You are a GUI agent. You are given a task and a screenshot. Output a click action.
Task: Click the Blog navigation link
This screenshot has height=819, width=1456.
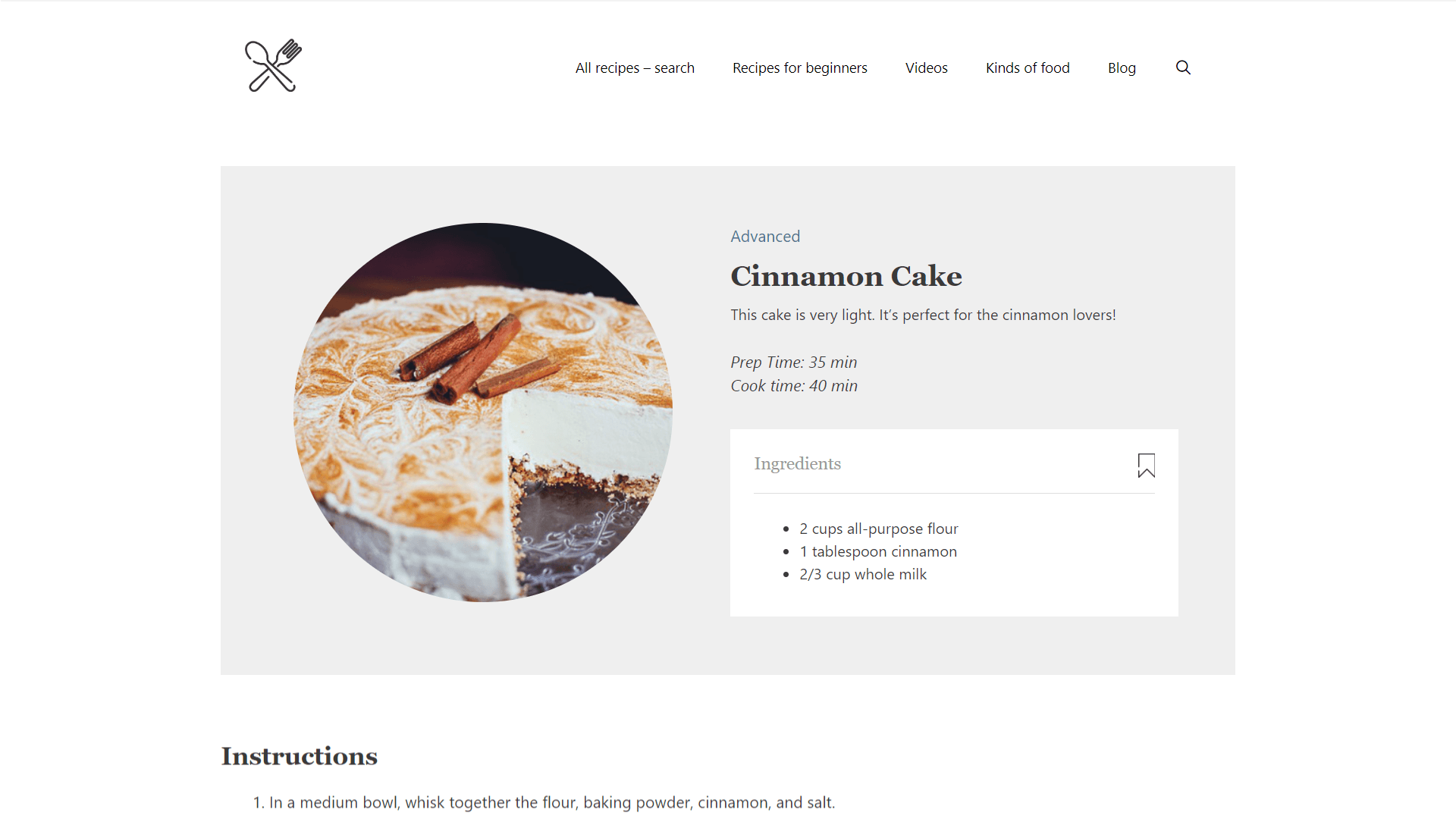coord(1122,67)
